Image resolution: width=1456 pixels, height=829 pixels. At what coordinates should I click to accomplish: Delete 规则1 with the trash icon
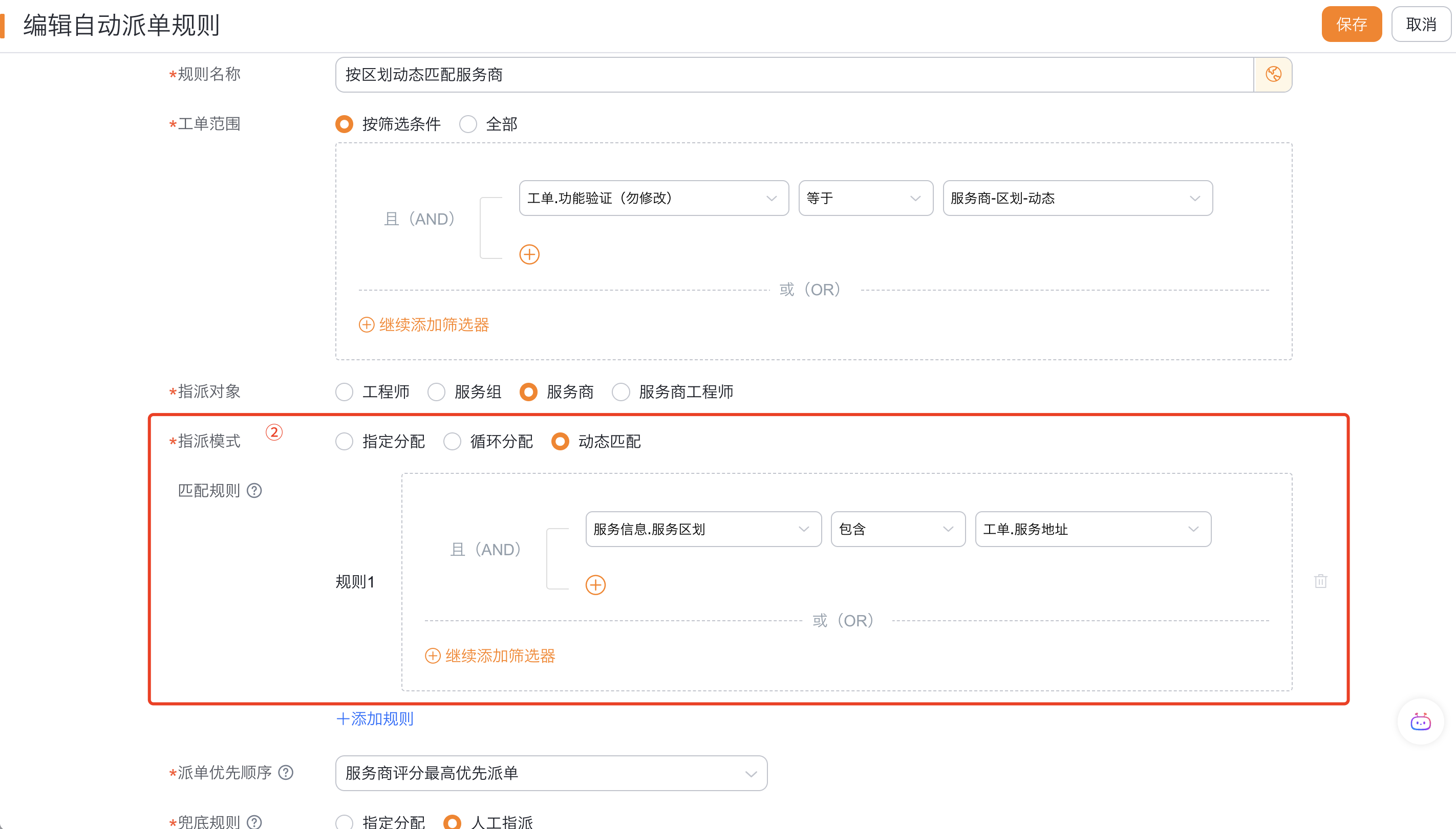1320,581
